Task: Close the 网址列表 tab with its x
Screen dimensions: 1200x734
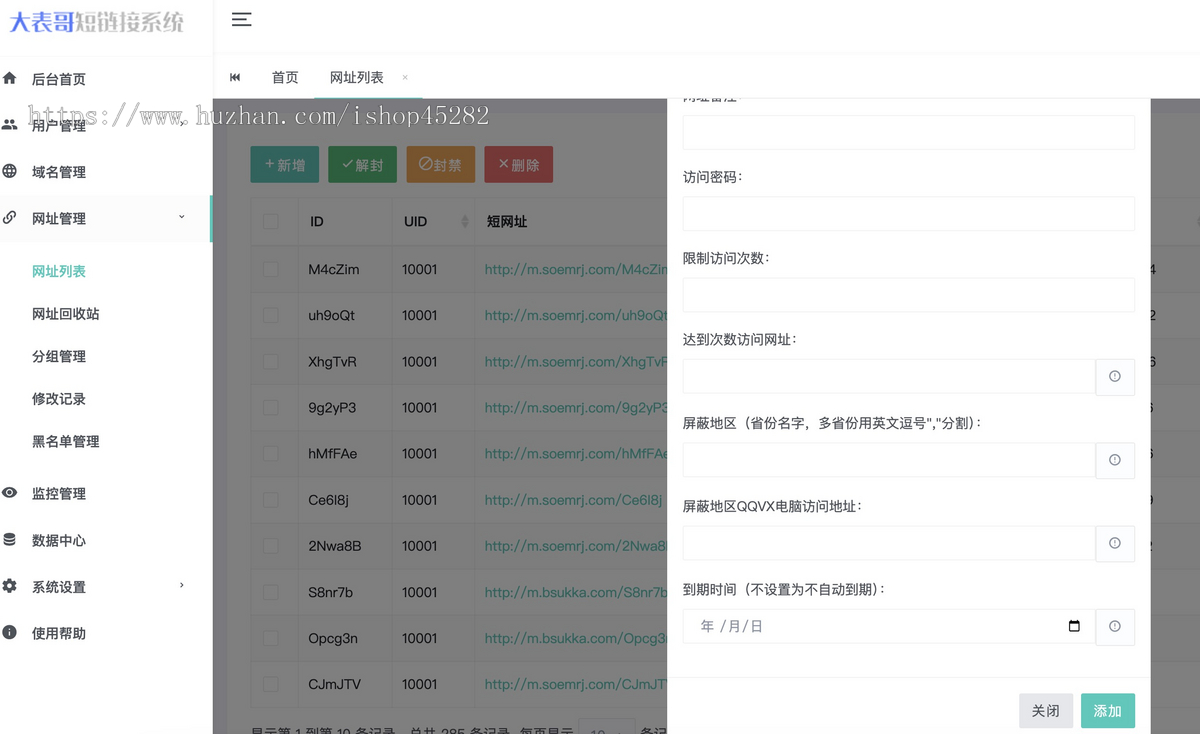Action: [405, 77]
